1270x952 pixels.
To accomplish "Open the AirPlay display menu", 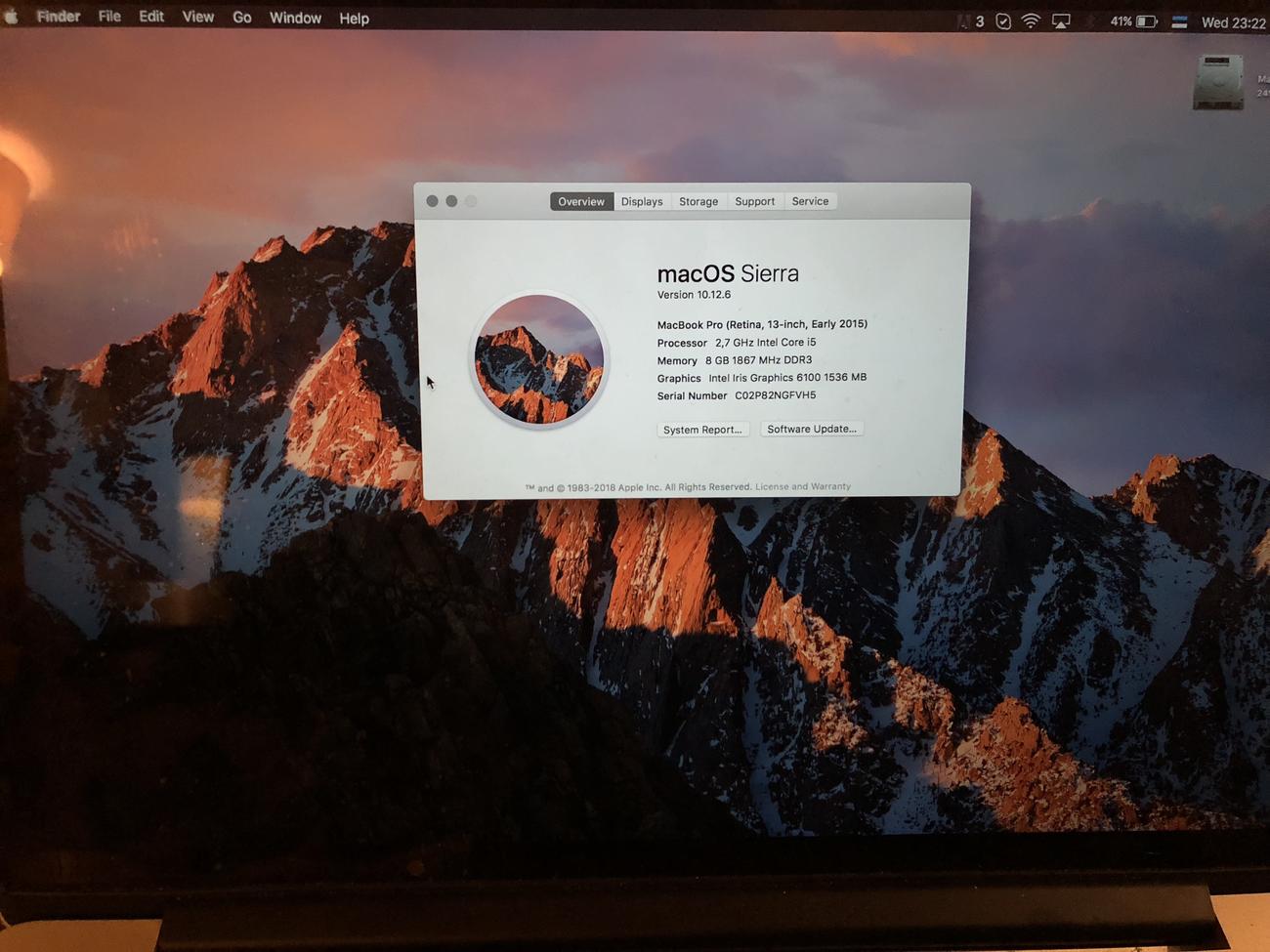I will (x=1061, y=21).
